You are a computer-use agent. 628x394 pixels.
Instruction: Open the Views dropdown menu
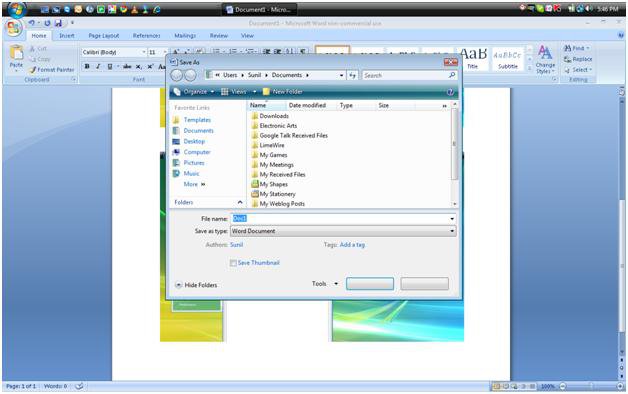(x=238, y=92)
